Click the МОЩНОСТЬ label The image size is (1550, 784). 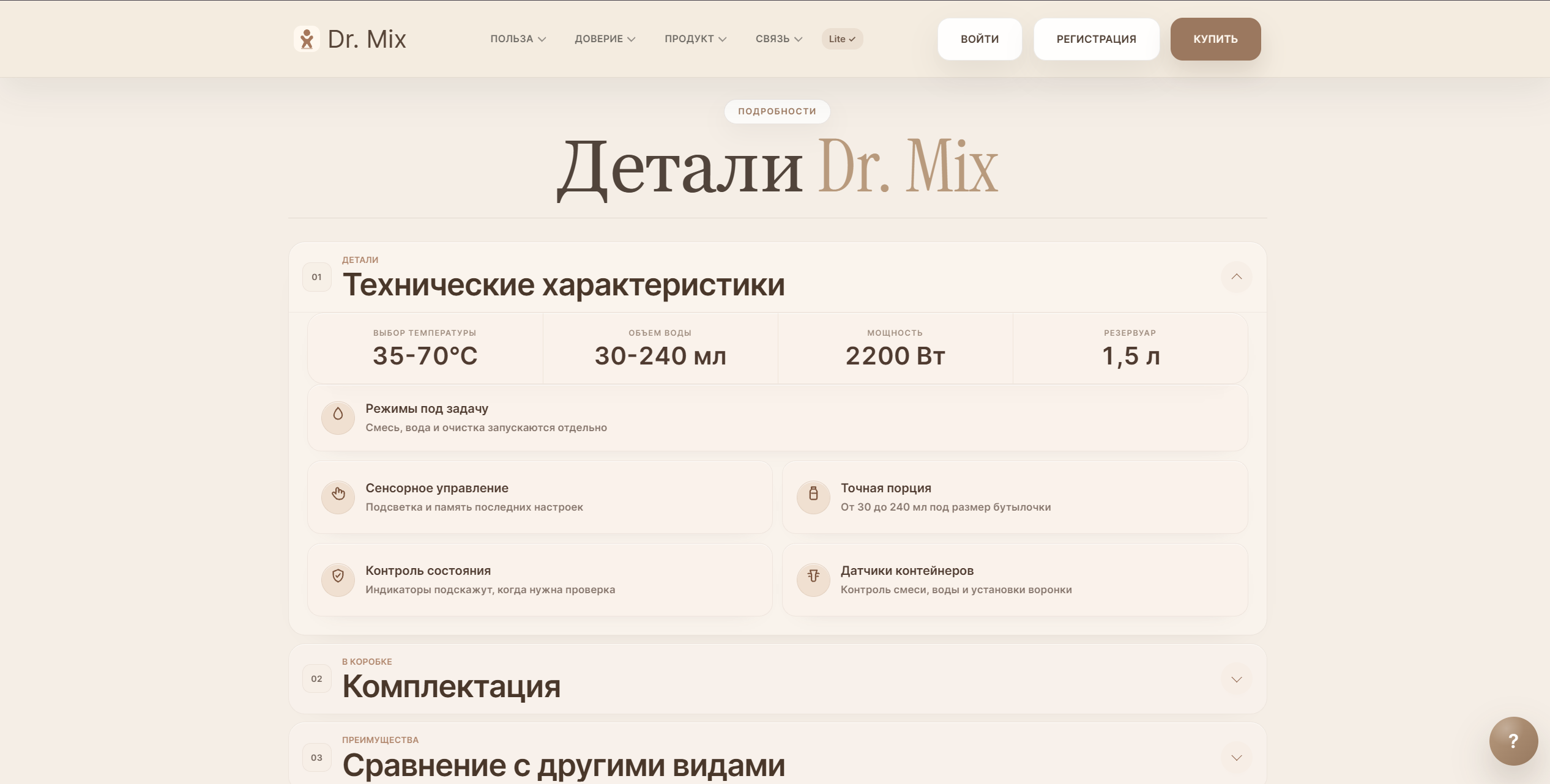point(895,333)
